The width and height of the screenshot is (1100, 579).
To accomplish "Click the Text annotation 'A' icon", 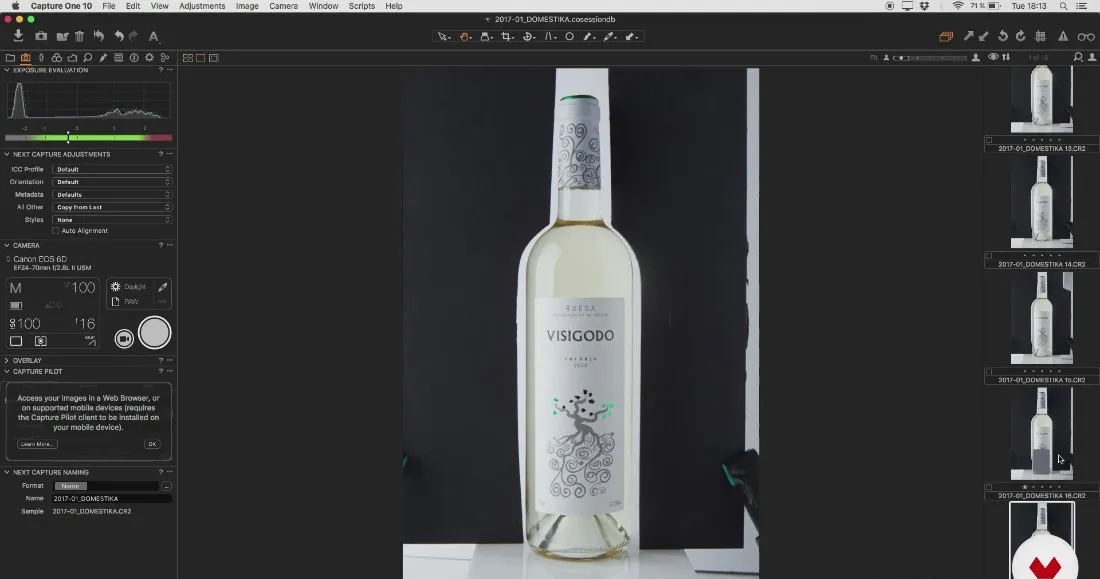I will point(154,36).
